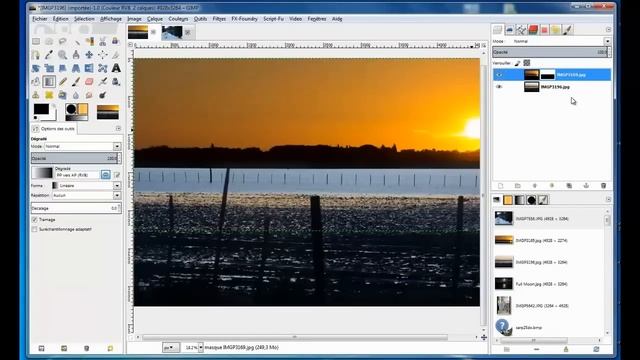Screen dimensions: 640x360
Task: Select the Blur/Sharpen drop tool
Action: [x=76, y=95]
